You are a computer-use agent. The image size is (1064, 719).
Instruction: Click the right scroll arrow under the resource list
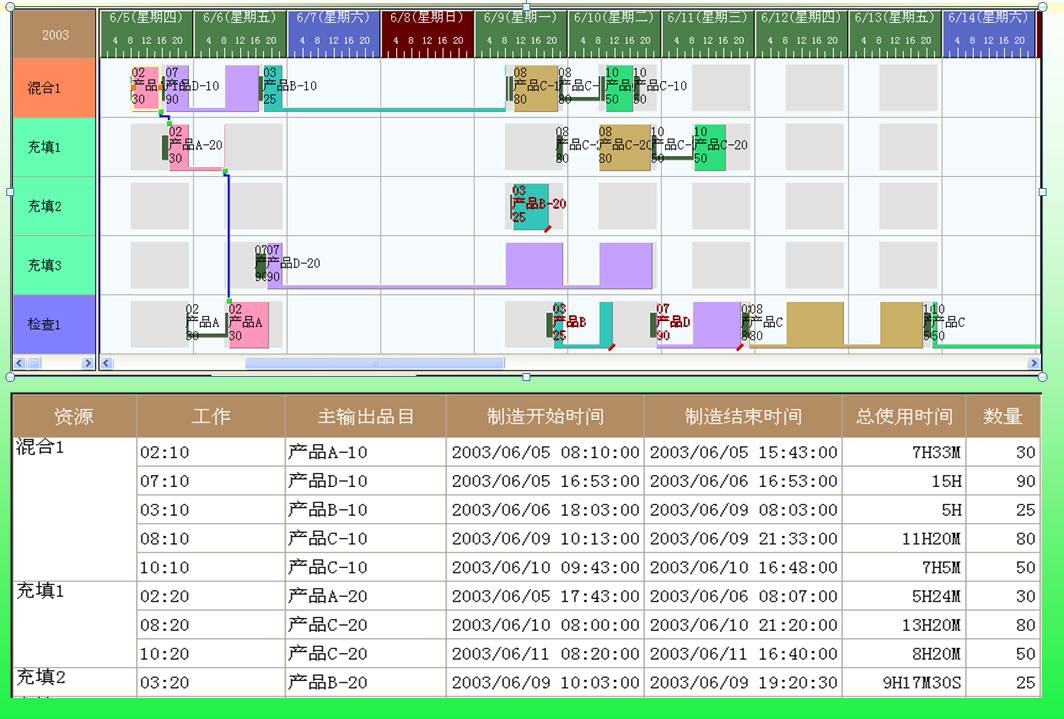(87, 364)
